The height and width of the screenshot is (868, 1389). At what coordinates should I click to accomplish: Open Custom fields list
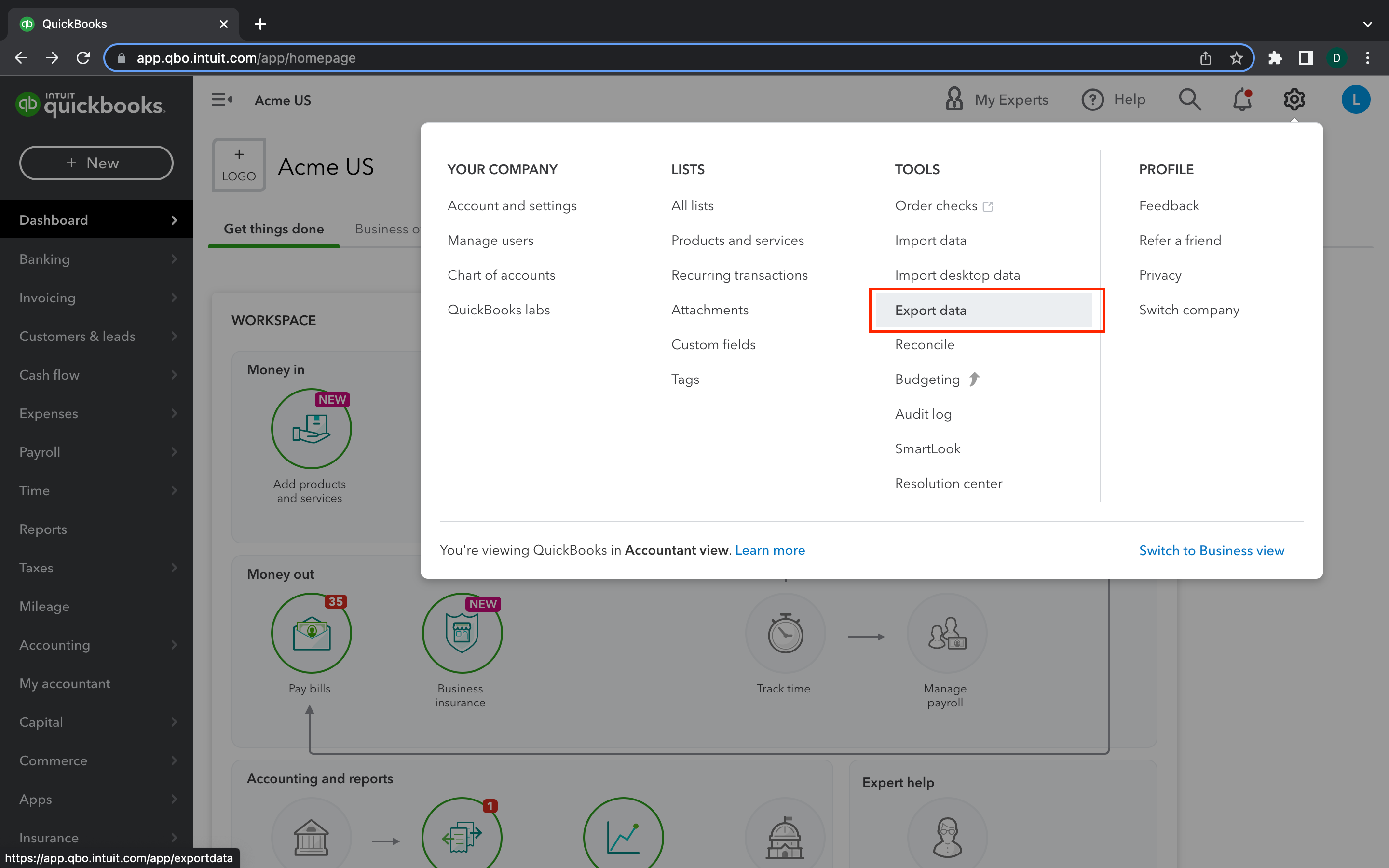click(x=713, y=344)
